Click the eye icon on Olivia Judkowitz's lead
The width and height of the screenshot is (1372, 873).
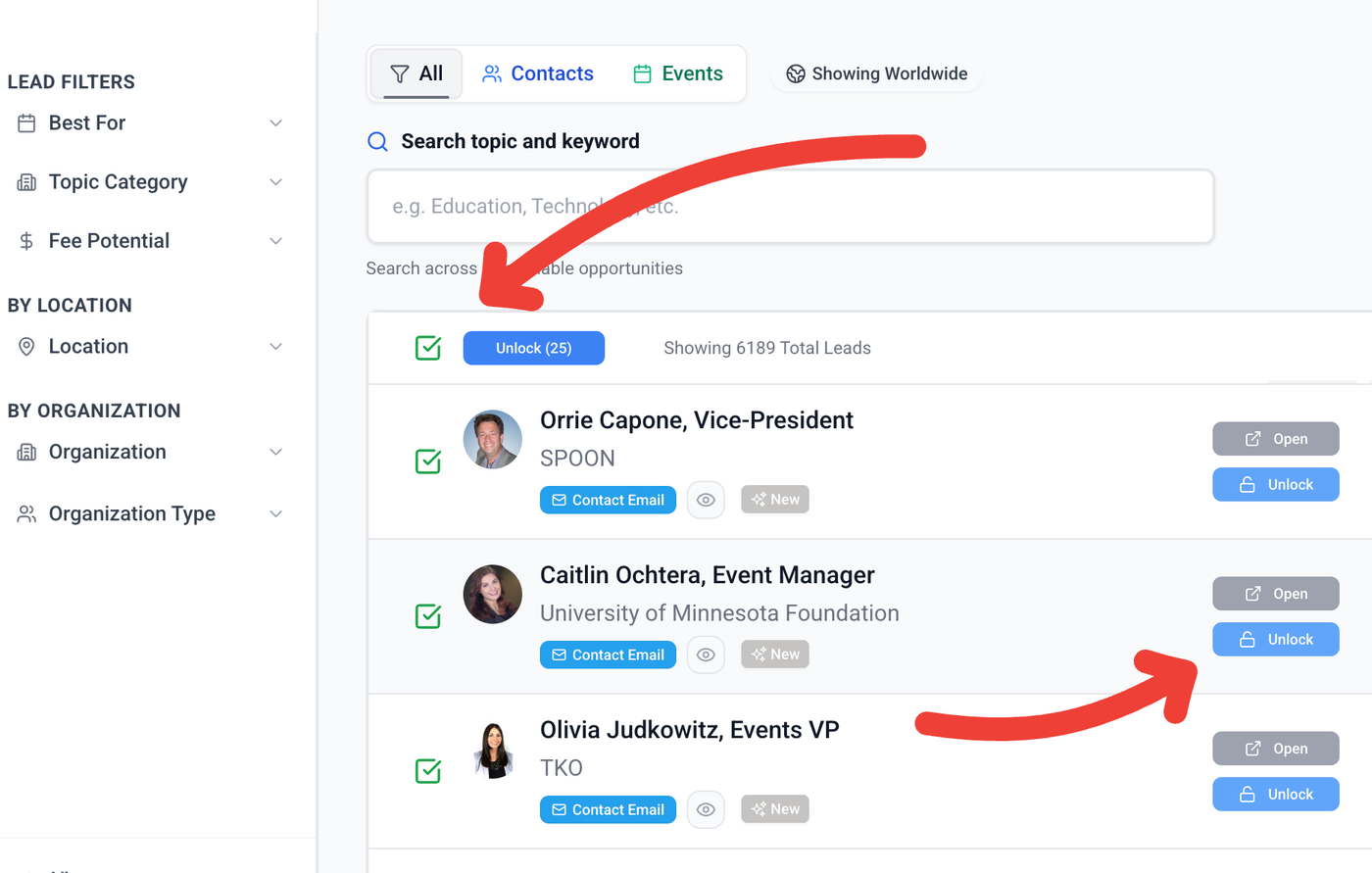pos(706,809)
